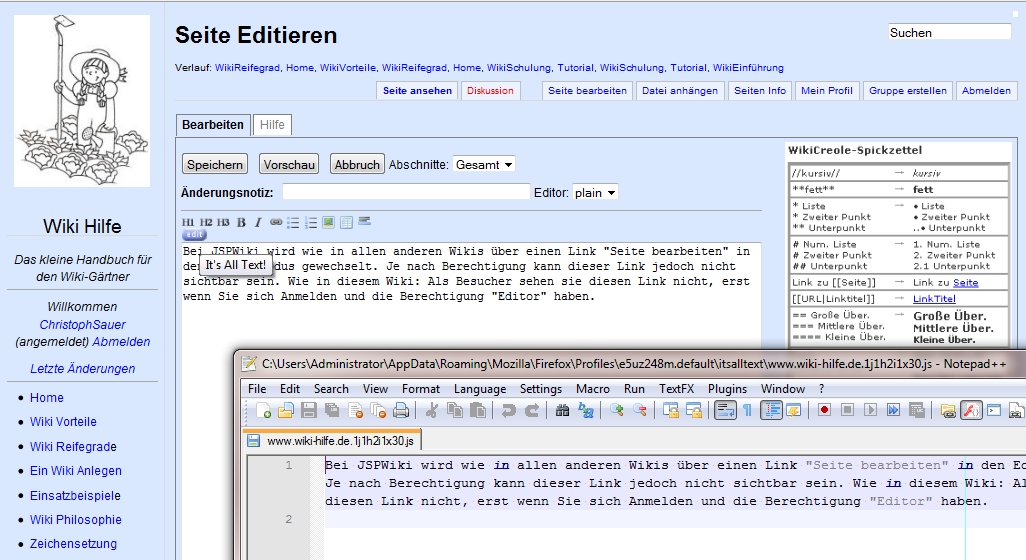Switch to the Hilfe tab

pos(272,125)
